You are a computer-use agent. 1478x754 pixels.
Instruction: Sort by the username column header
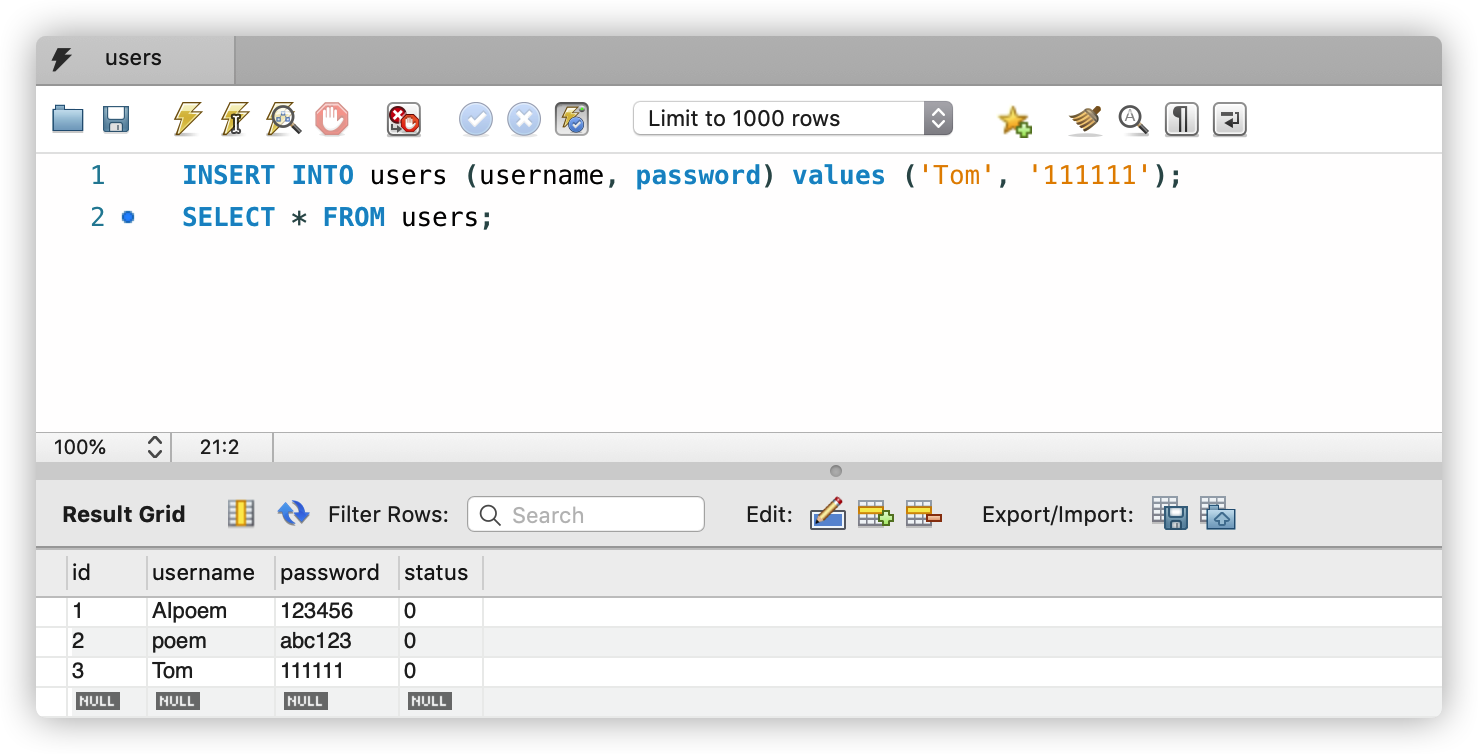211,573
